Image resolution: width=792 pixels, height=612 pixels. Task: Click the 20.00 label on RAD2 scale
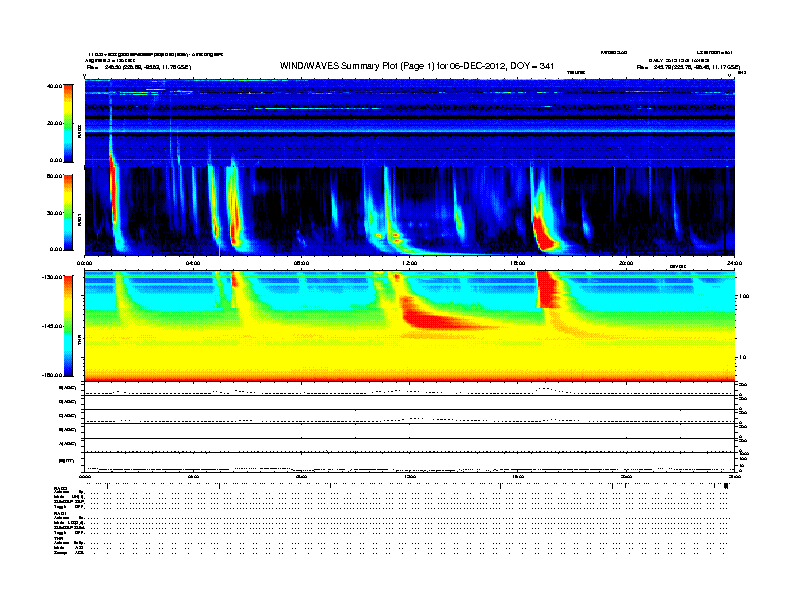pos(55,123)
